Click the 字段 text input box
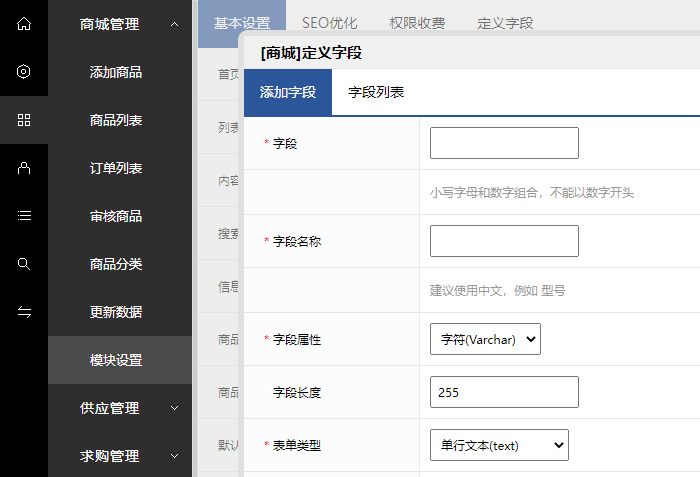This screenshot has height=477, width=700. click(504, 143)
